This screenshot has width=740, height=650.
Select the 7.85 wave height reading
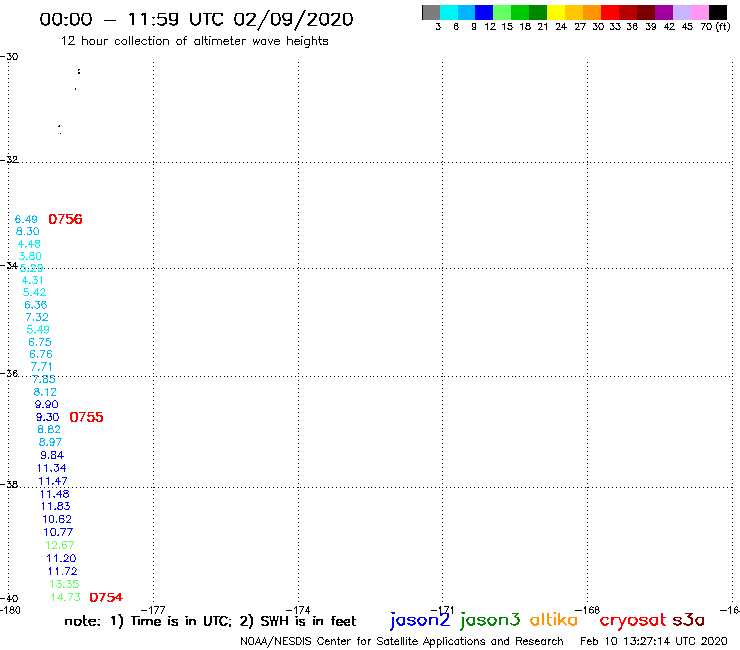point(44,379)
